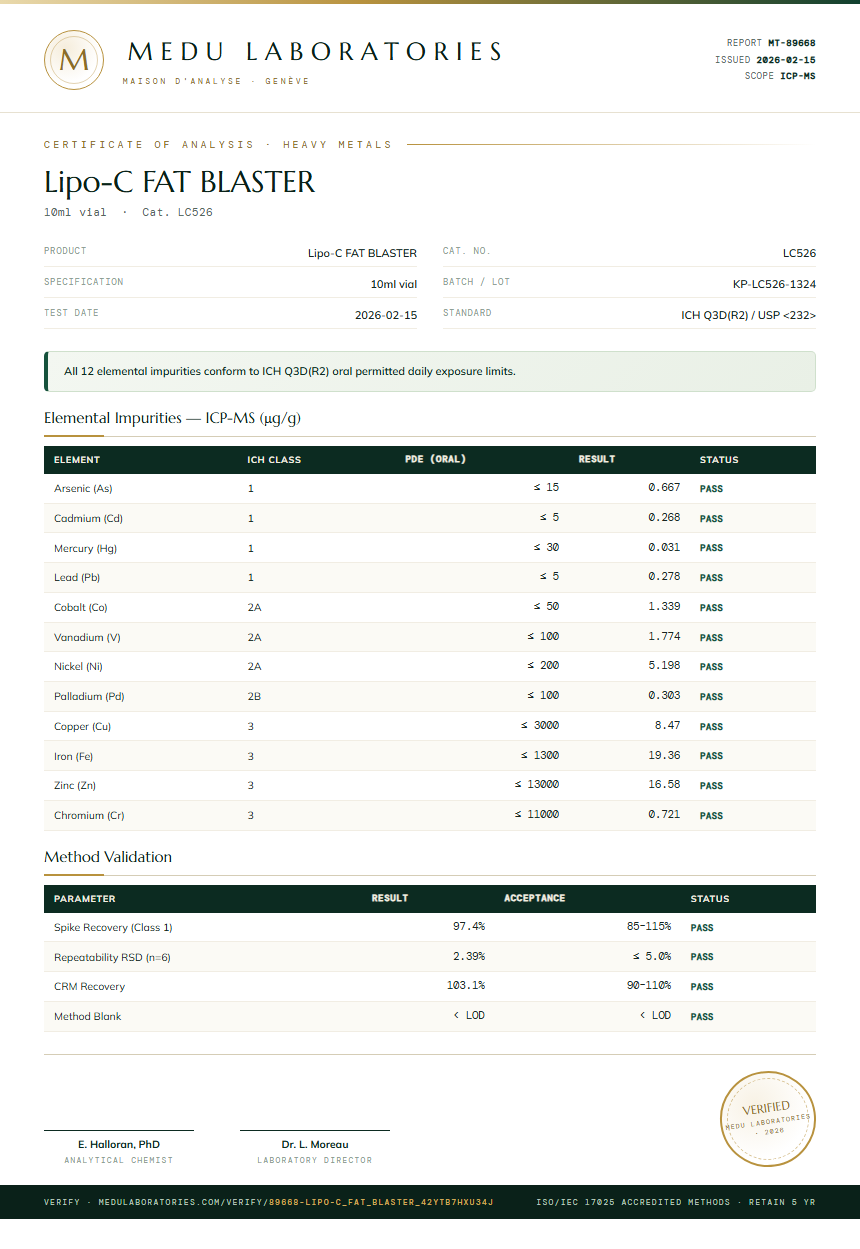Click the Arsenic (As) row label
The height and width of the screenshot is (1249, 860).
(83, 489)
